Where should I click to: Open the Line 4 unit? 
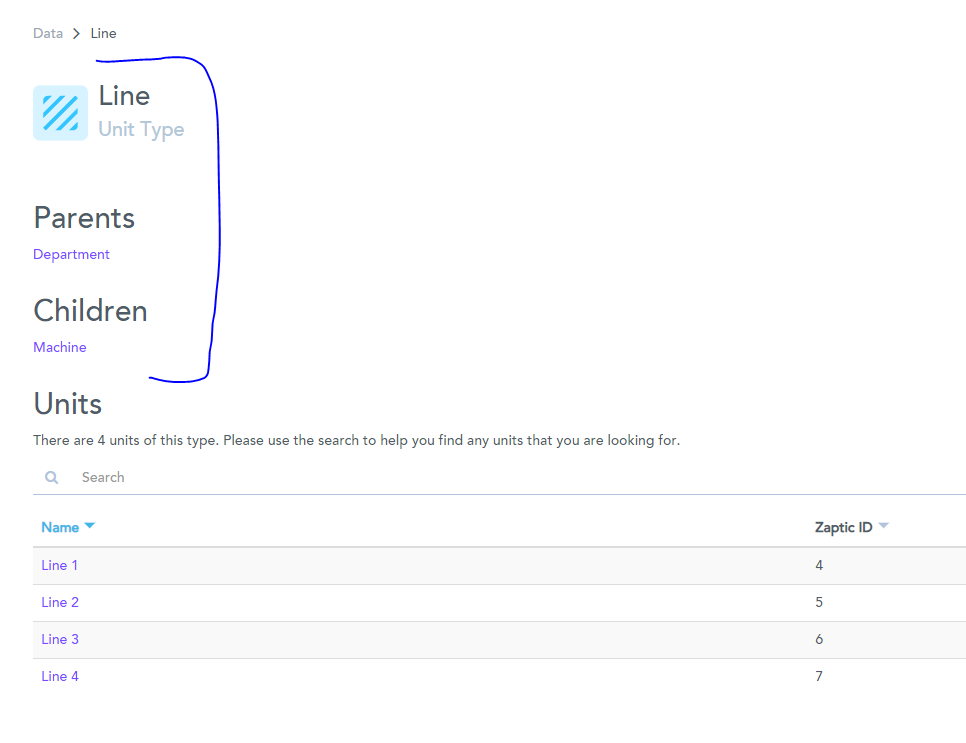pos(60,676)
